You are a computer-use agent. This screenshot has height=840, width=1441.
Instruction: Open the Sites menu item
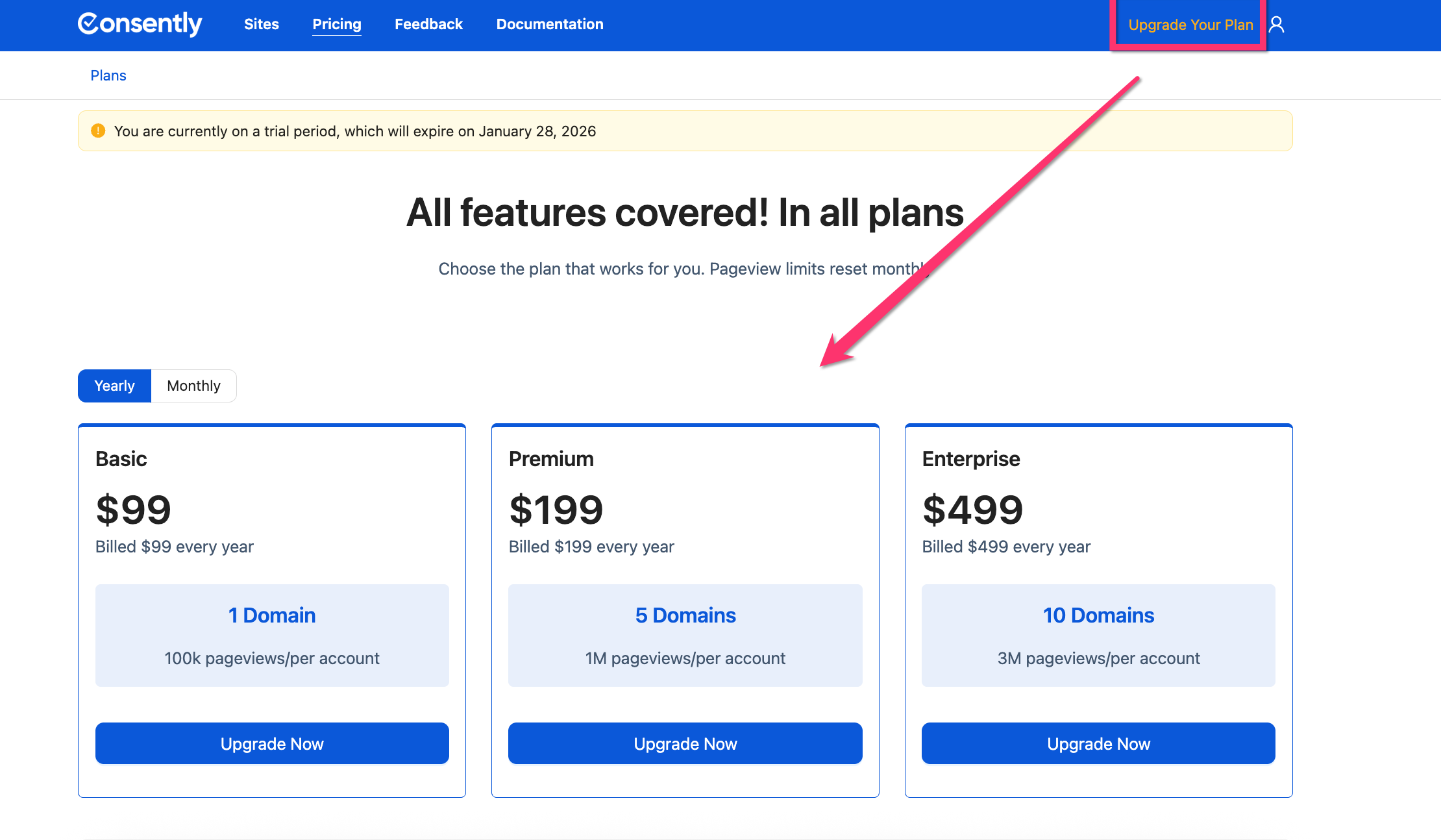tap(261, 24)
